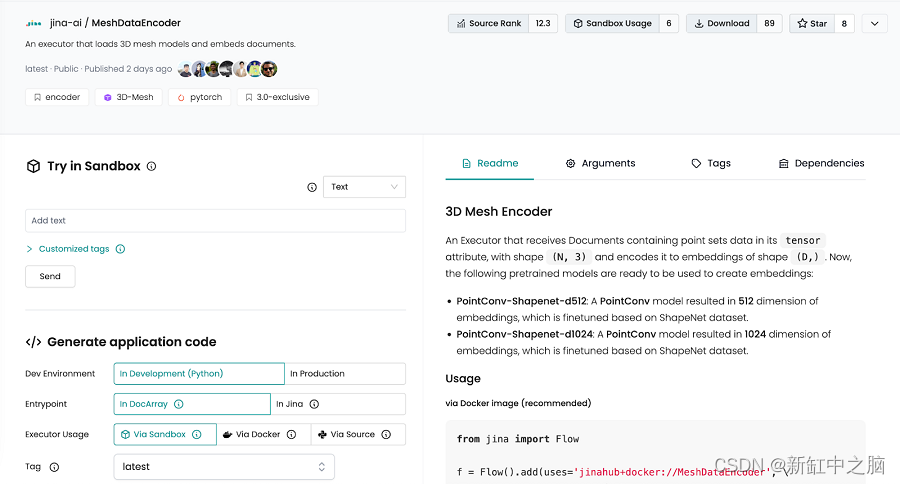The height and width of the screenshot is (484, 900).
Task: Switch to the Arguments tab
Action: click(x=600, y=163)
